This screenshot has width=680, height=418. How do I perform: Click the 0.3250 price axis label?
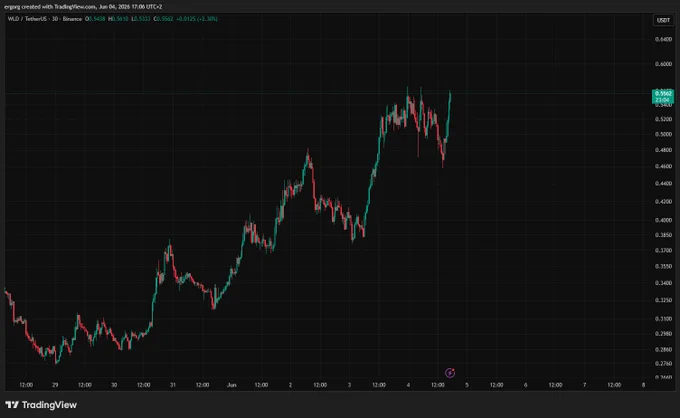tap(663, 300)
